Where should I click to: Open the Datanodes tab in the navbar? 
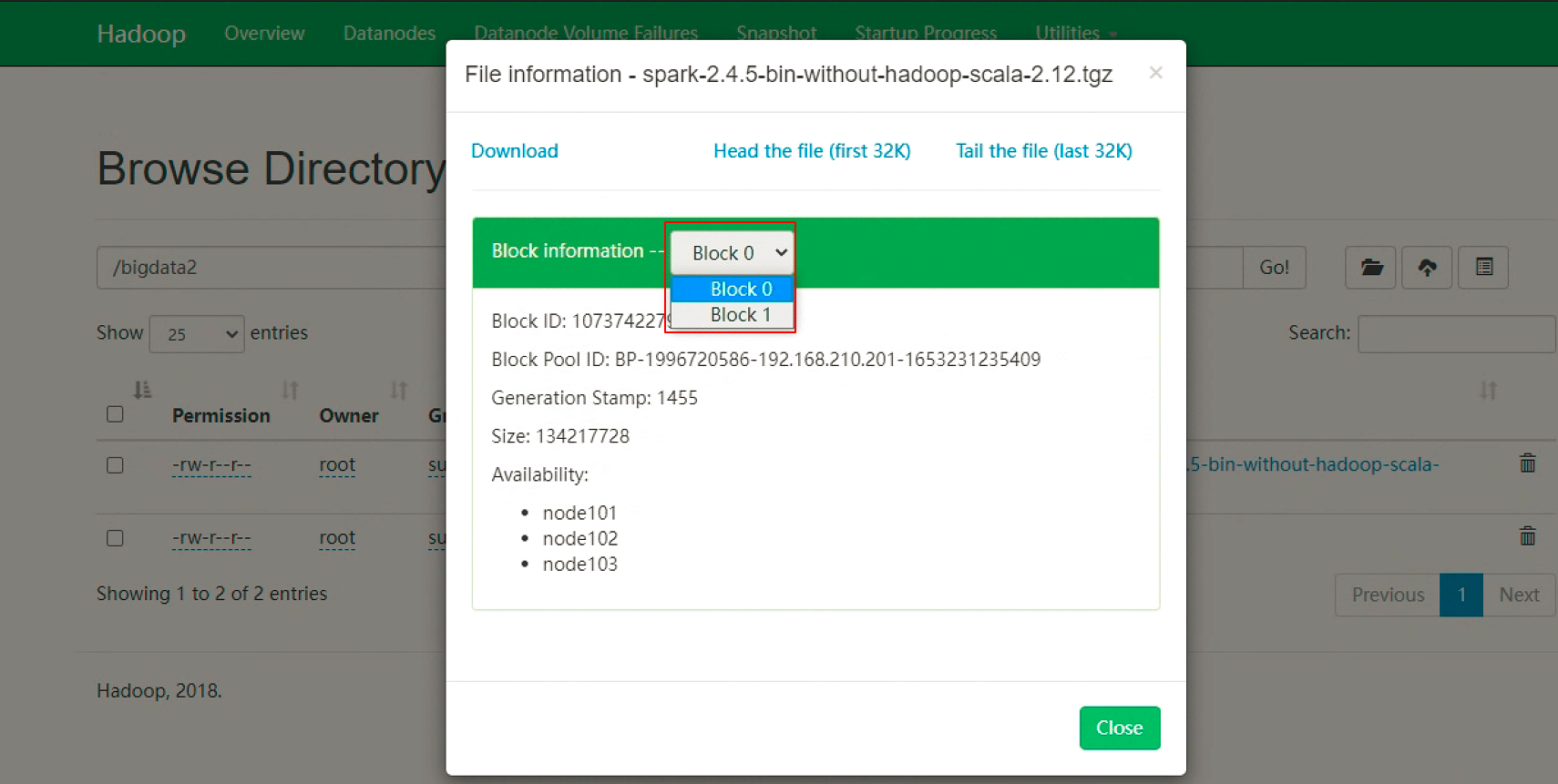tap(389, 34)
